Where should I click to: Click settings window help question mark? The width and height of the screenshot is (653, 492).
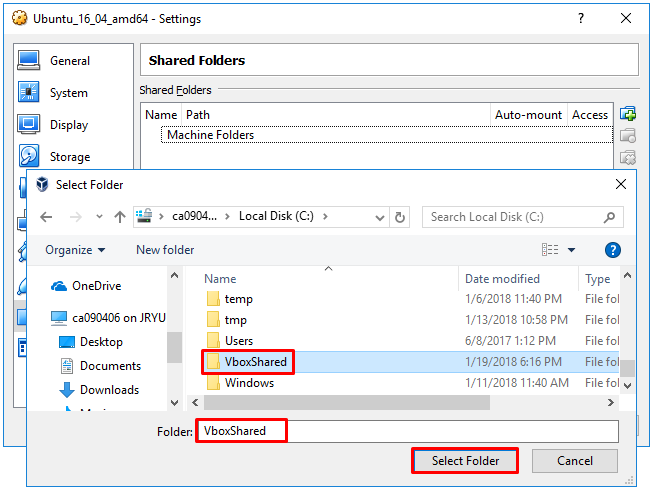pyautogui.click(x=581, y=18)
